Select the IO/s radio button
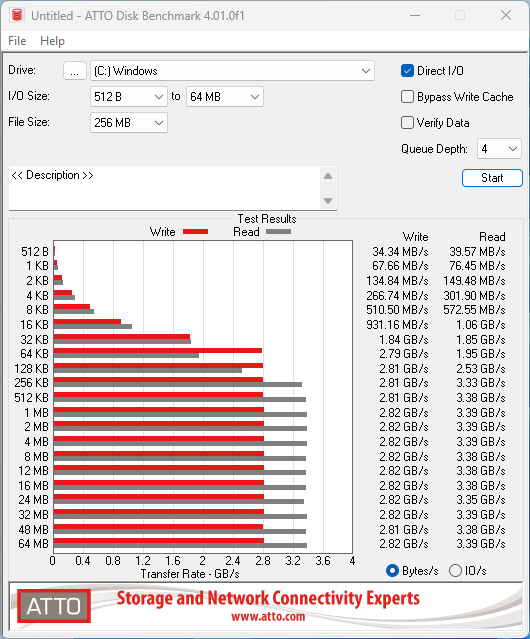 click(455, 571)
